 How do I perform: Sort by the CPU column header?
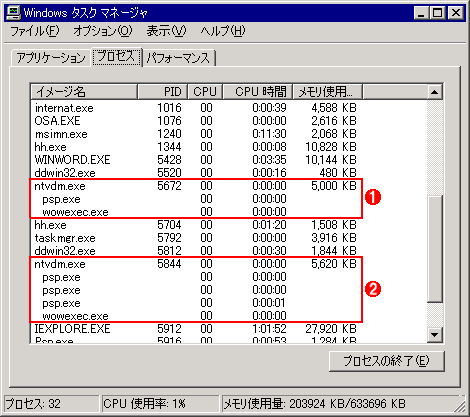(205, 92)
